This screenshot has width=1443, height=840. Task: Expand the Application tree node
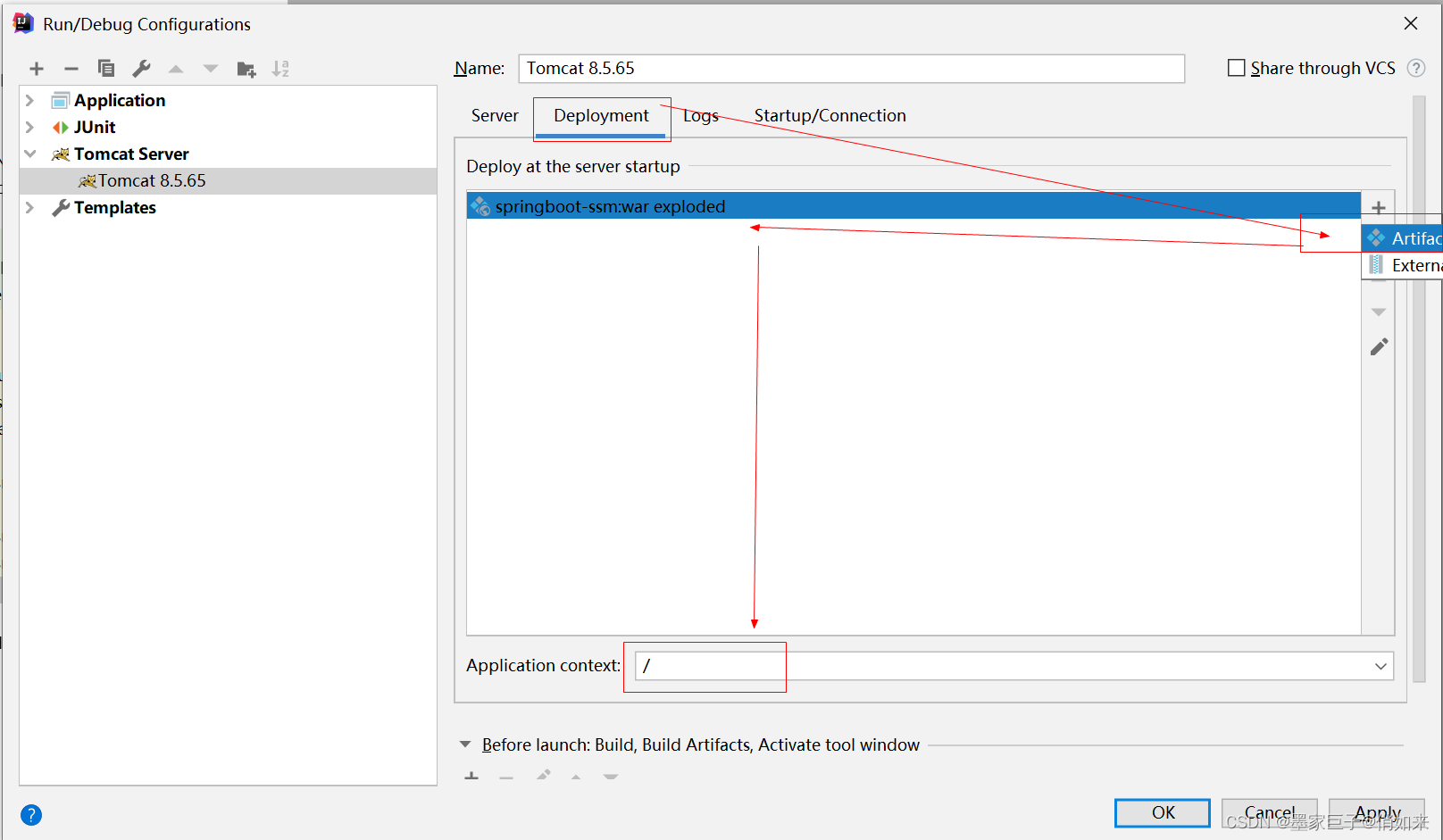(29, 100)
